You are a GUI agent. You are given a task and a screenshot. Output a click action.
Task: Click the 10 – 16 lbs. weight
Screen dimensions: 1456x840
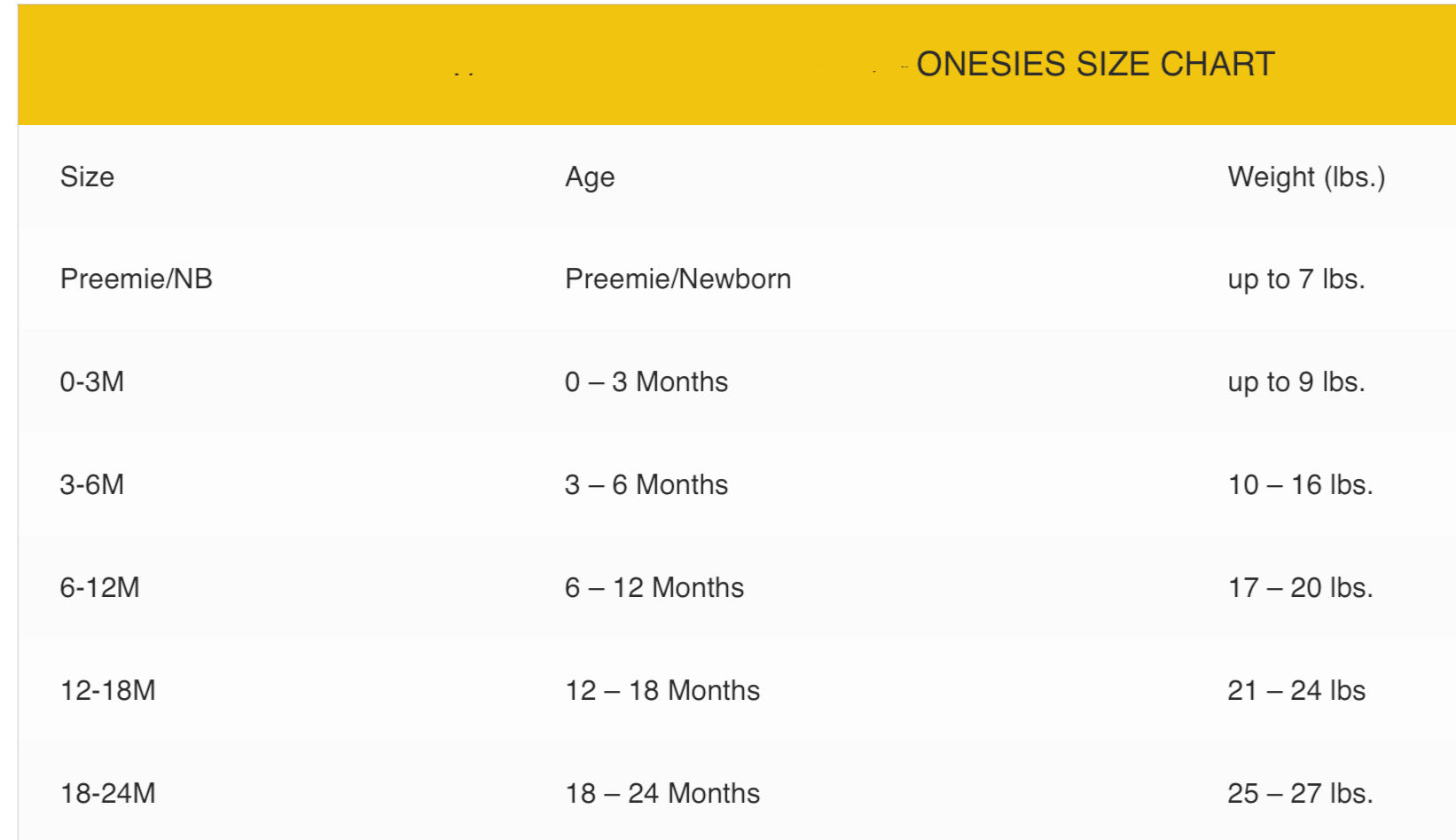(1300, 484)
